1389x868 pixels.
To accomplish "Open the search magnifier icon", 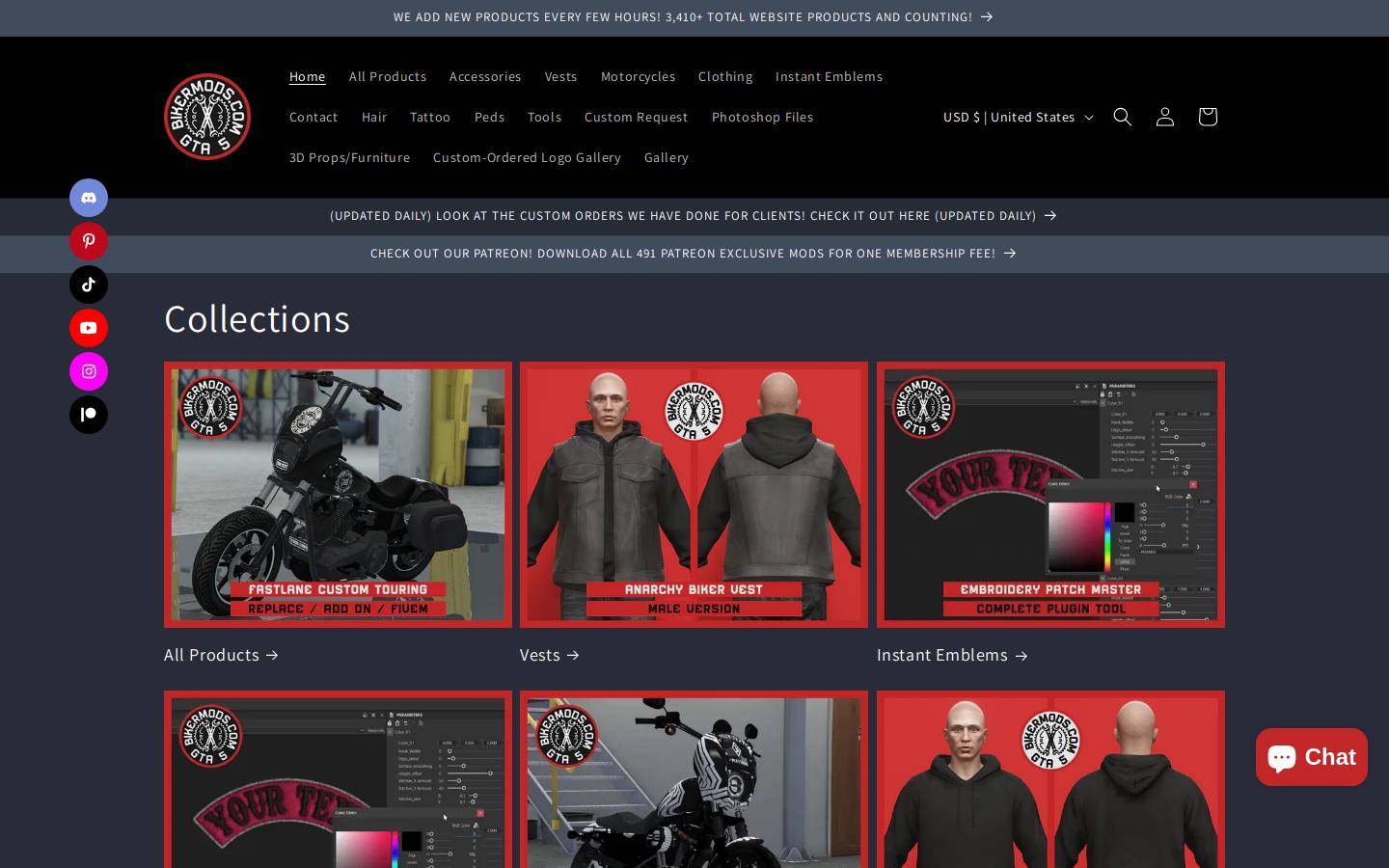I will pos(1122,117).
